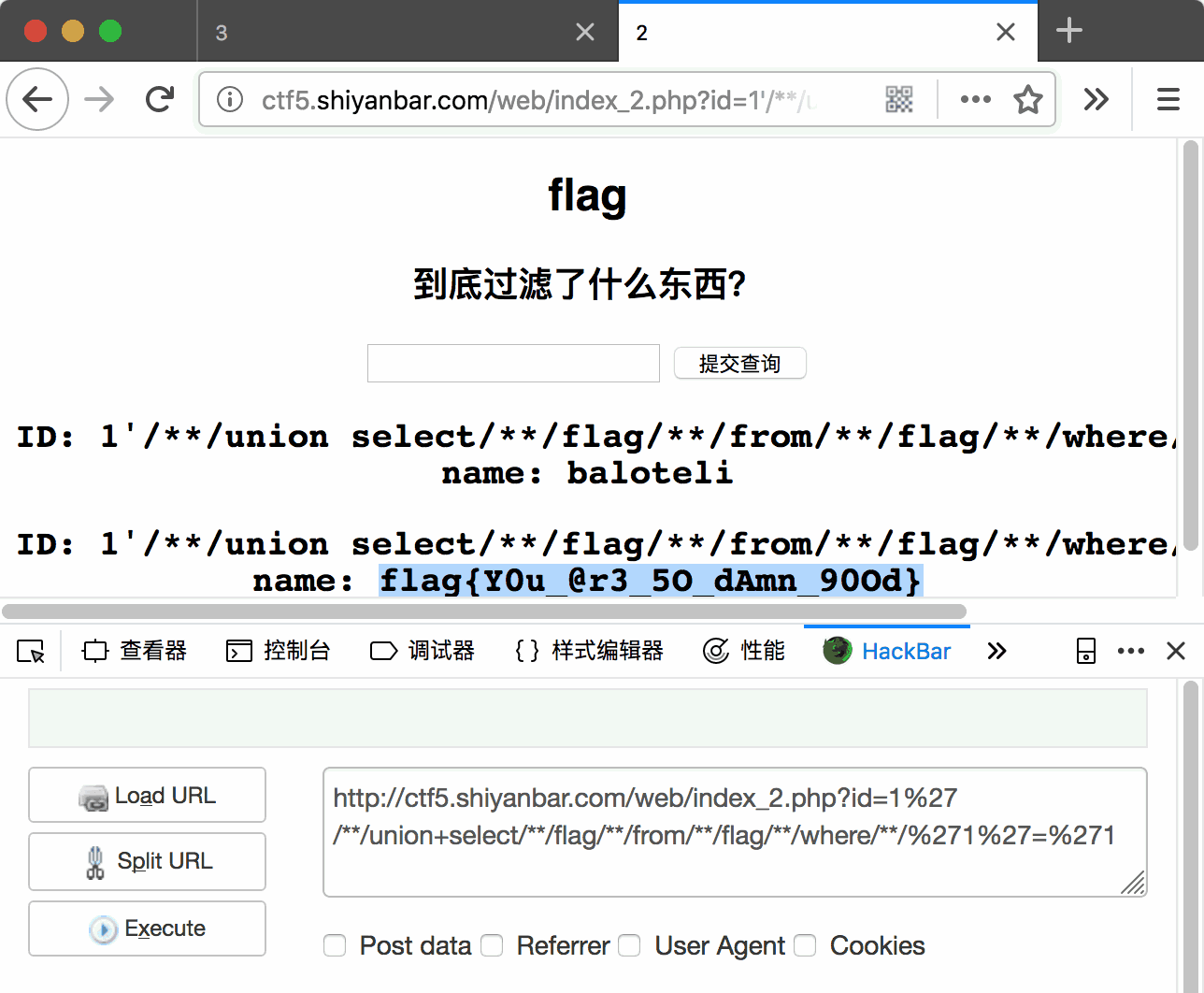Bookmark this page with the star

(x=1028, y=99)
